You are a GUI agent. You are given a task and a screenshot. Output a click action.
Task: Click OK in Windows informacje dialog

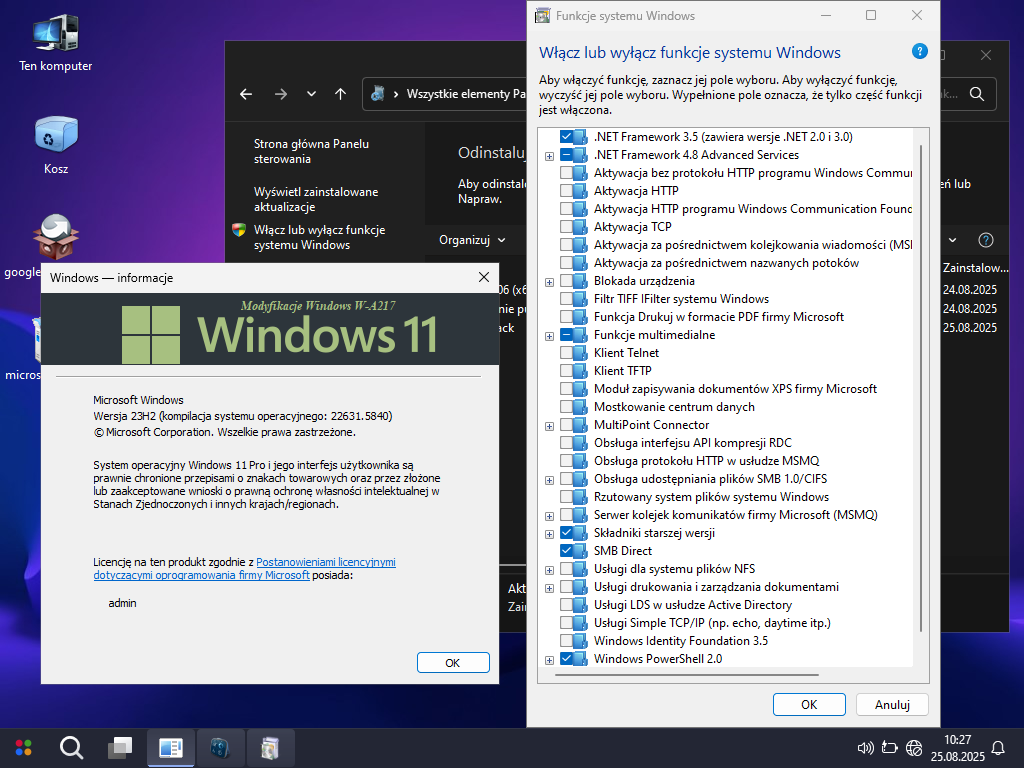(452, 662)
